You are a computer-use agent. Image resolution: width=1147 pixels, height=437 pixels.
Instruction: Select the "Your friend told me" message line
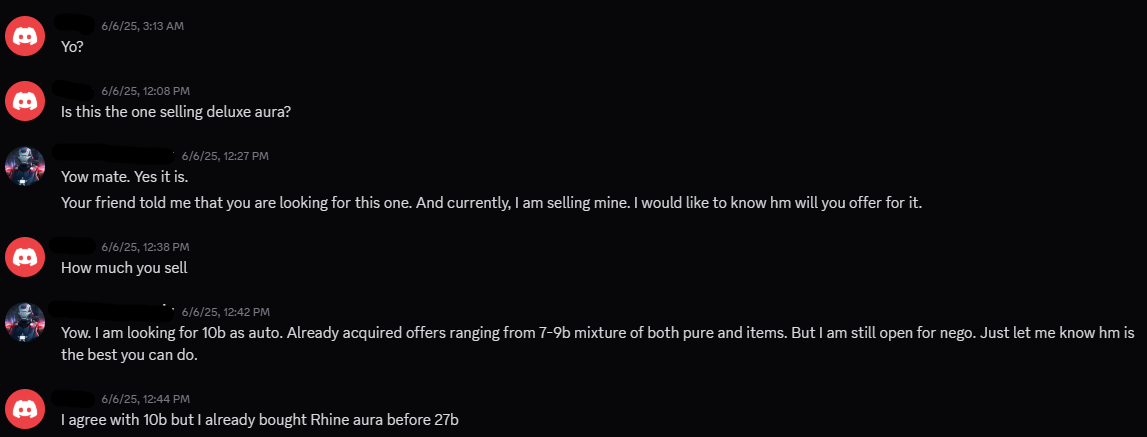[492, 203]
